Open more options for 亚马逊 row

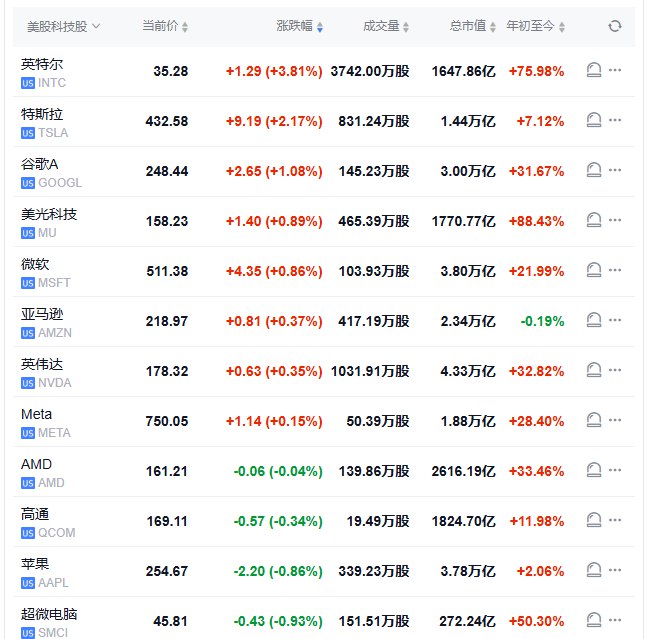[615, 320]
